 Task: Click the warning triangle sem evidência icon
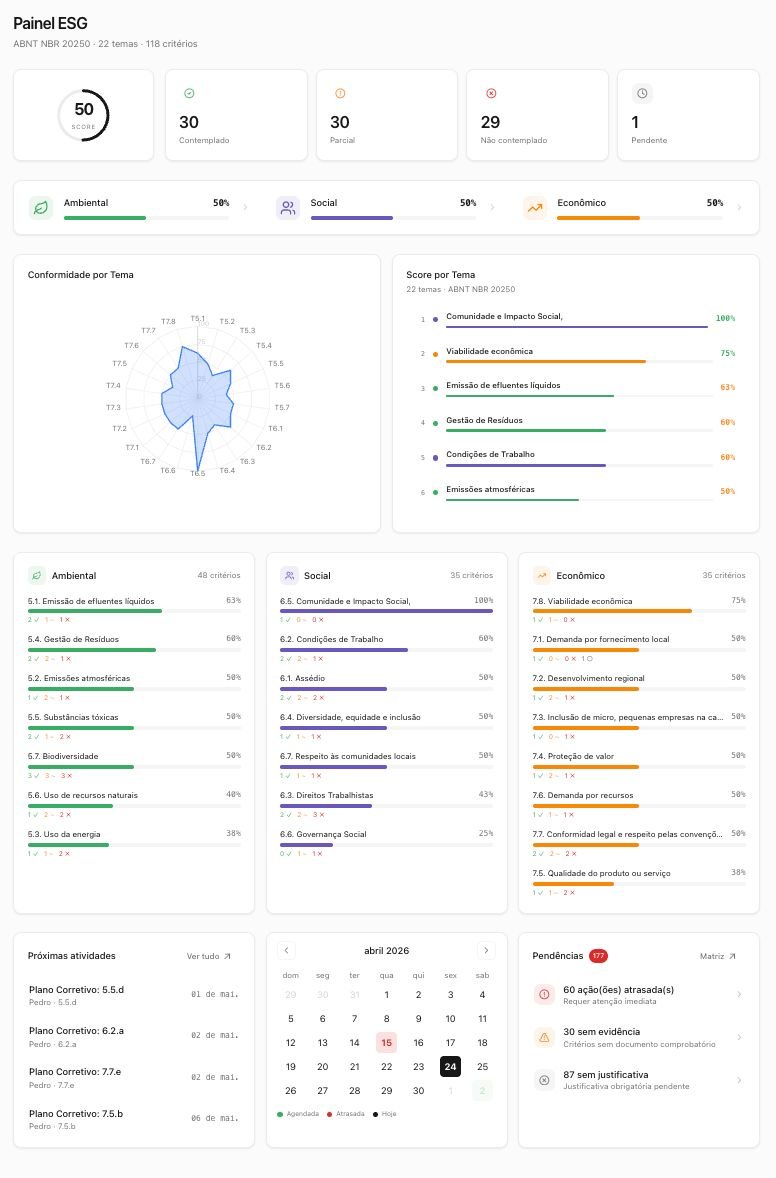pos(545,1038)
